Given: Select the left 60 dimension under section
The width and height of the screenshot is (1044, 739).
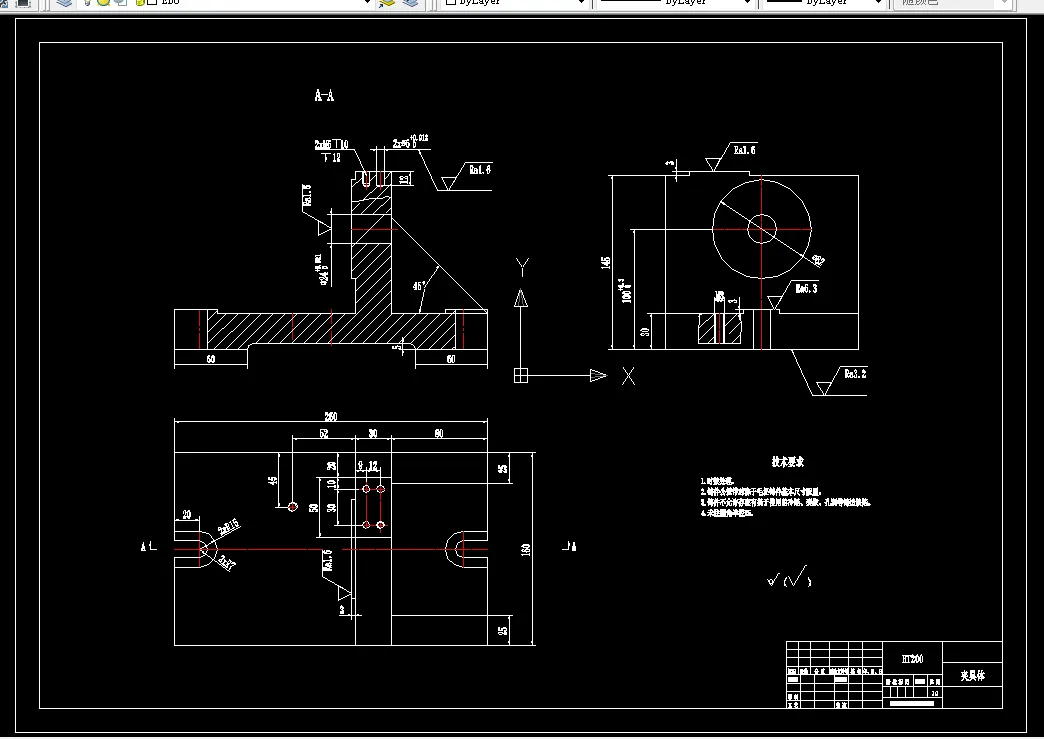Looking at the screenshot, I should click(211, 360).
